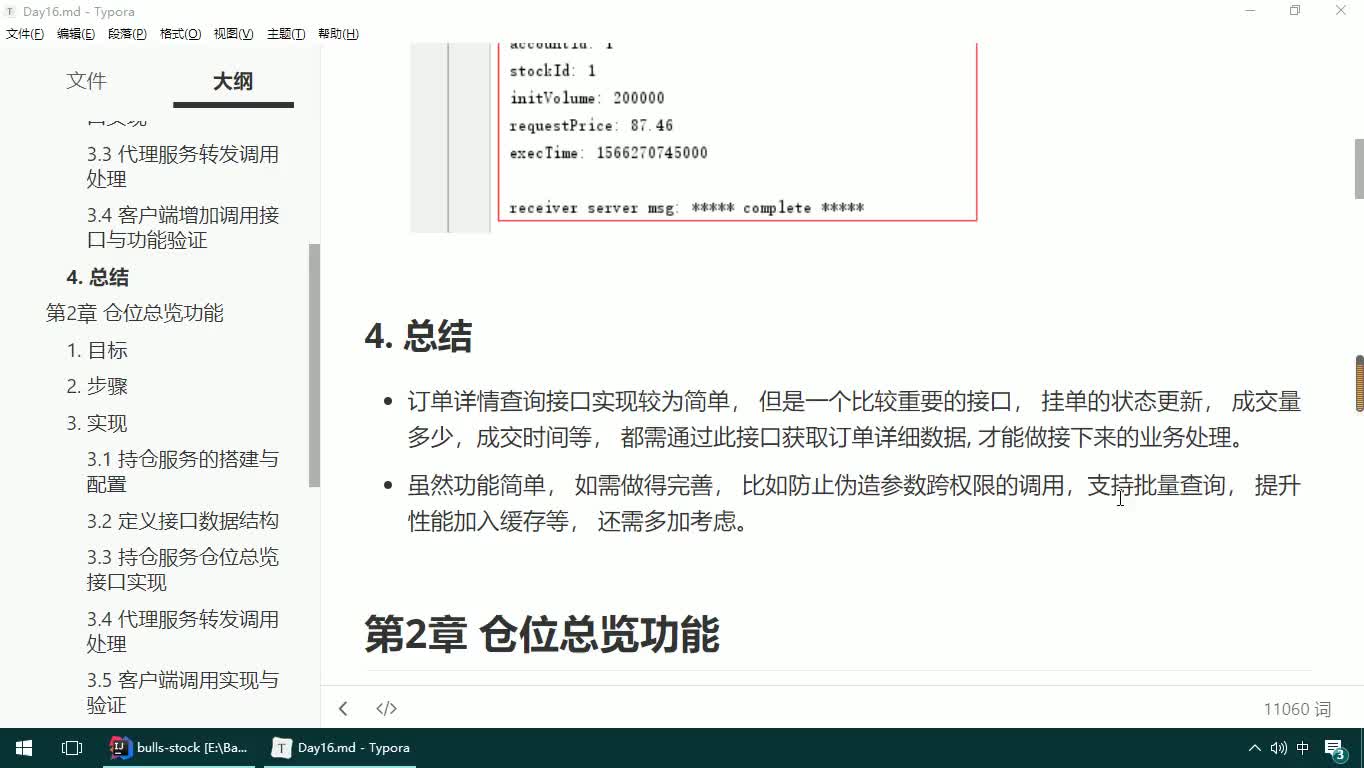Jump to outline item 3.1 持仓服务的搭建与配置
This screenshot has width=1364, height=768.
tap(183, 472)
